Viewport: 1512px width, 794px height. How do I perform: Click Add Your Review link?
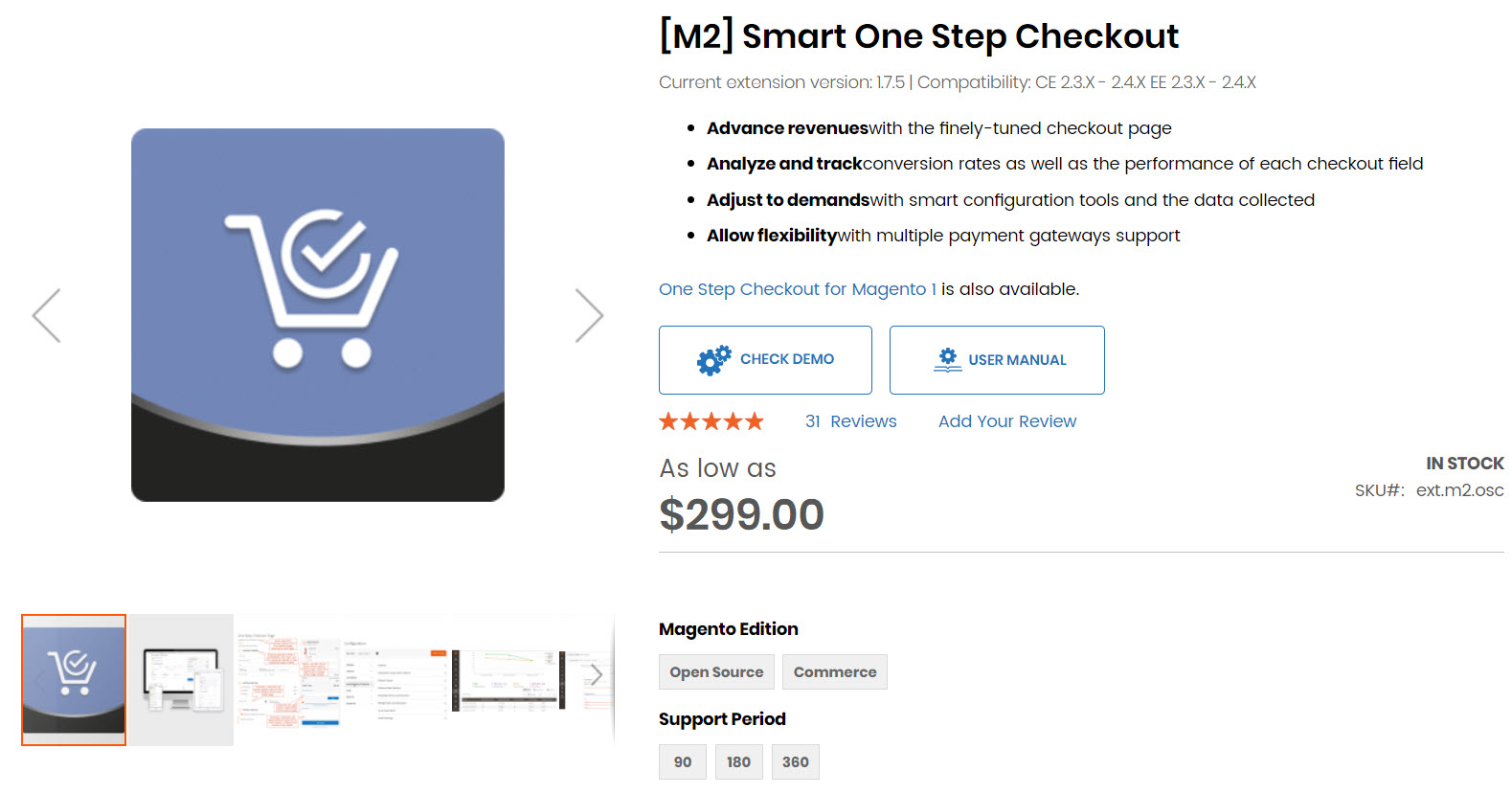click(x=1006, y=420)
